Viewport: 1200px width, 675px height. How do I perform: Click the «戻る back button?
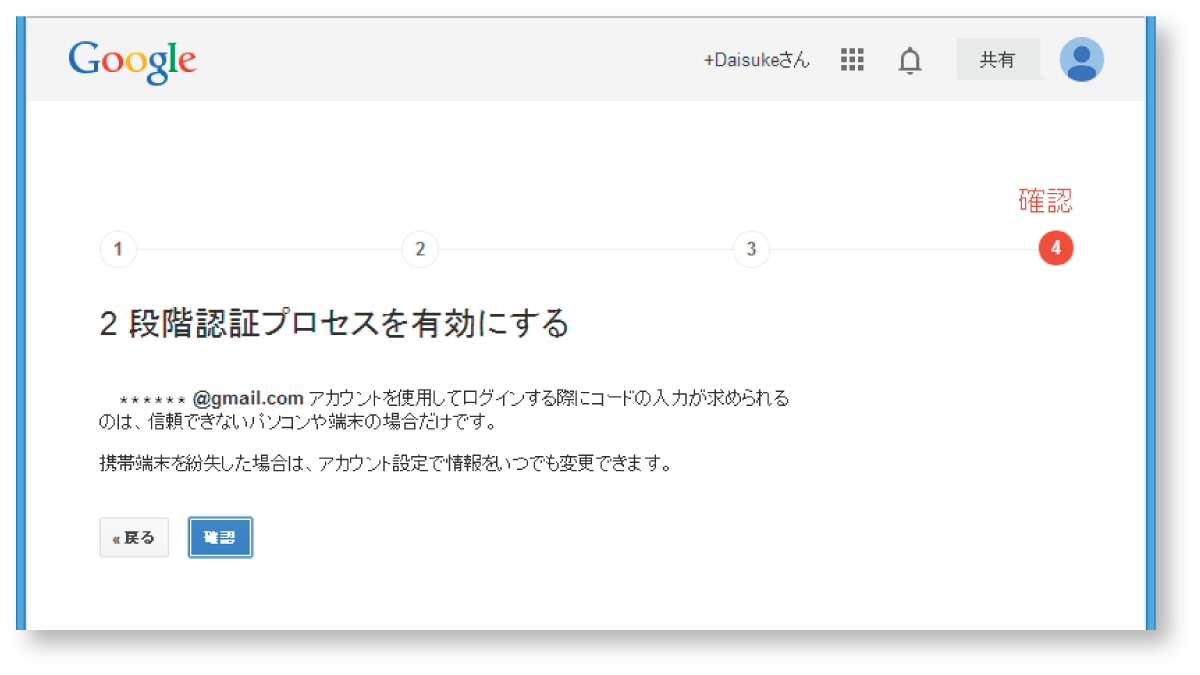134,538
